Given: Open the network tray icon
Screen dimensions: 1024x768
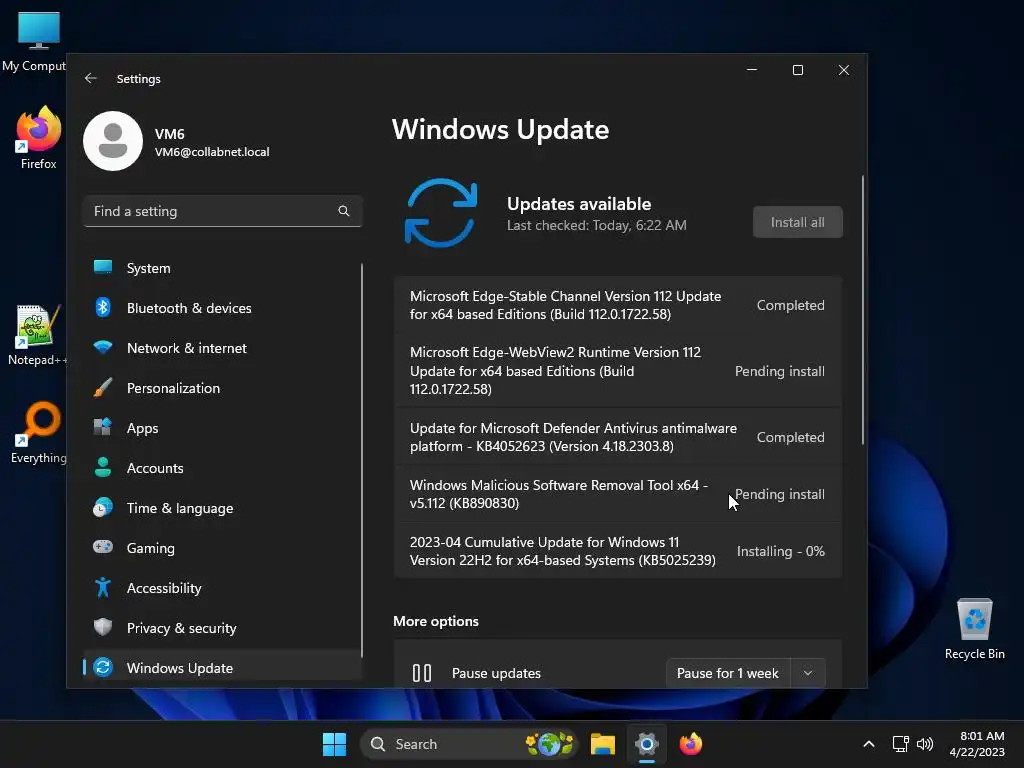Looking at the screenshot, I should pyautogui.click(x=901, y=744).
